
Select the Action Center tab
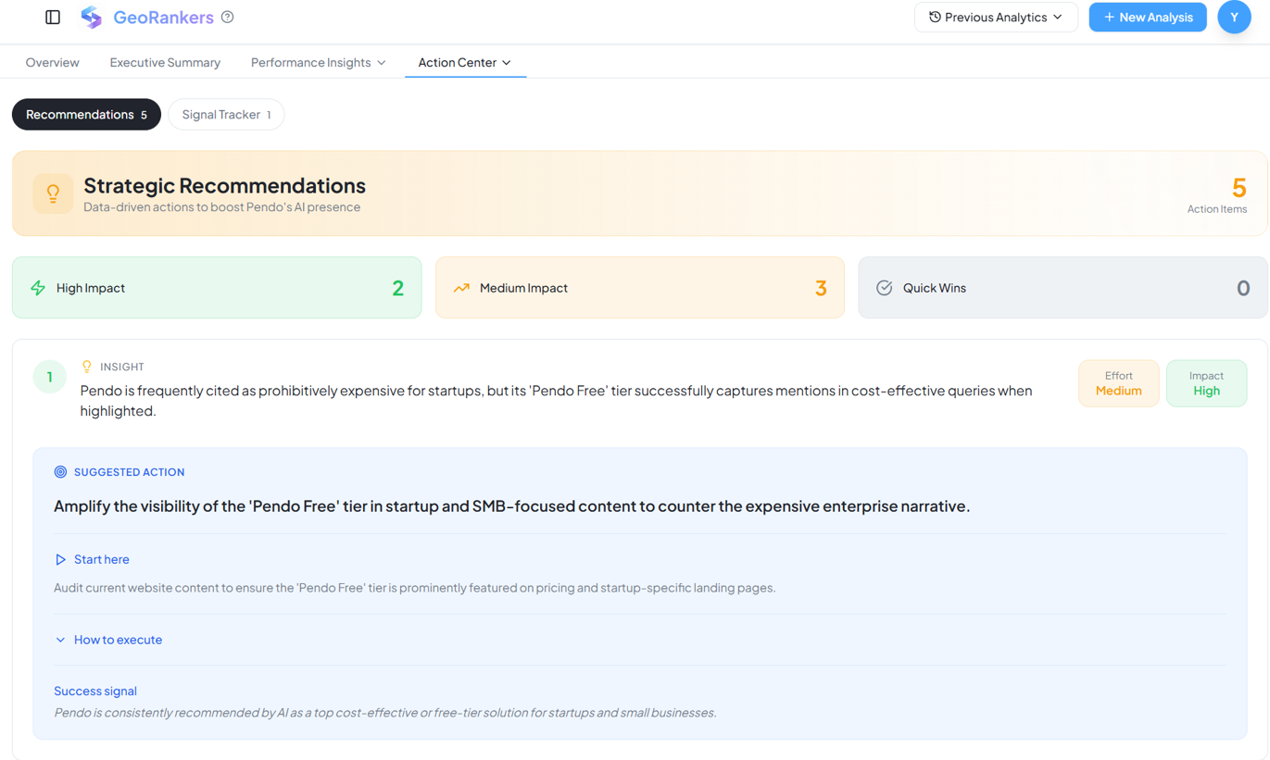[465, 62]
